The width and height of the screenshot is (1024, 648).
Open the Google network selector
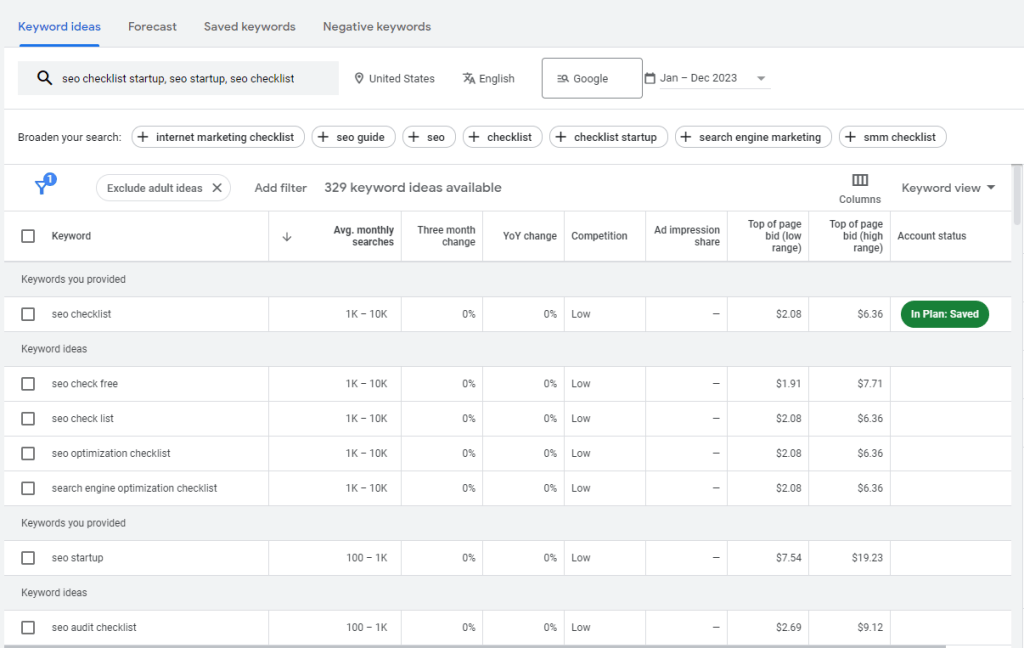click(591, 77)
